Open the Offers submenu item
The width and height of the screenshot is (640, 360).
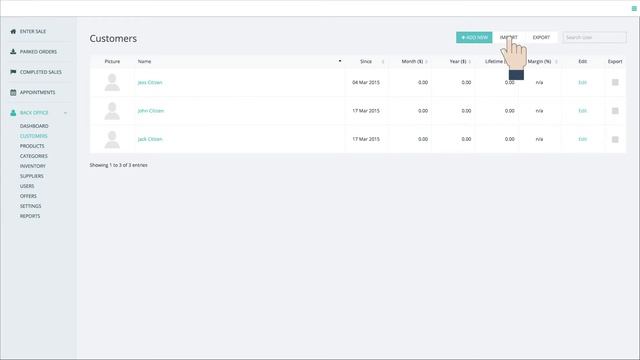tap(28, 196)
